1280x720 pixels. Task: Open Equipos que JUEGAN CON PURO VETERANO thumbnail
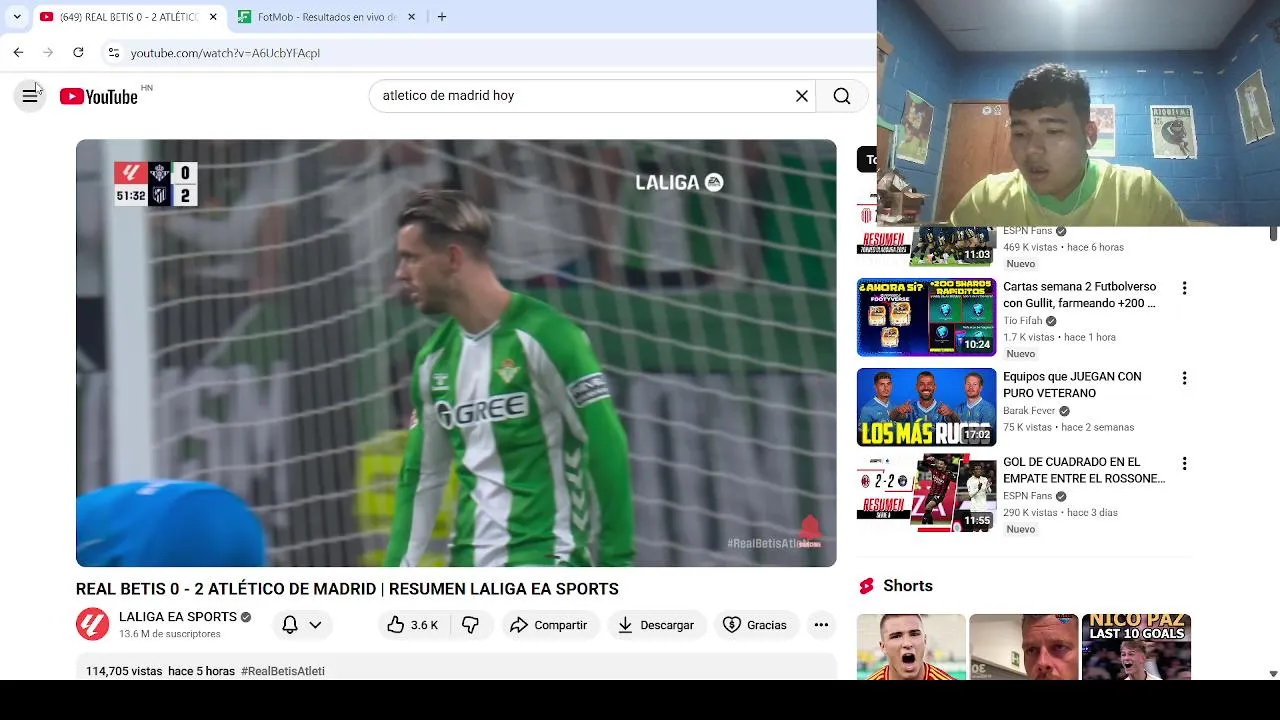(x=927, y=407)
